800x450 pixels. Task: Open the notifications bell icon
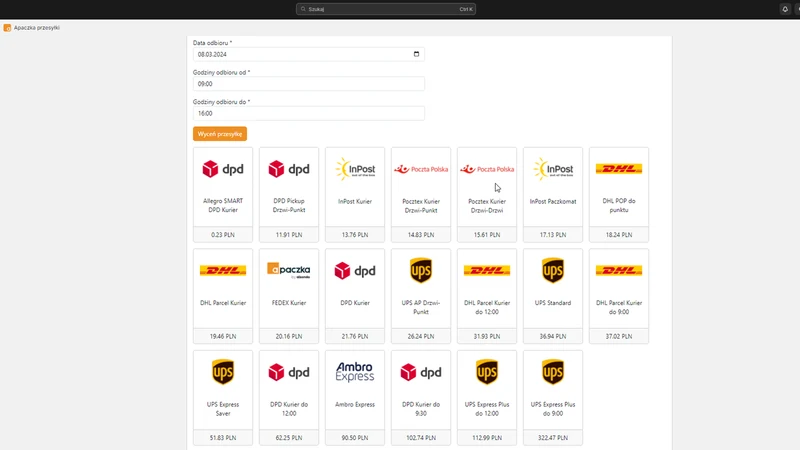[785, 9]
